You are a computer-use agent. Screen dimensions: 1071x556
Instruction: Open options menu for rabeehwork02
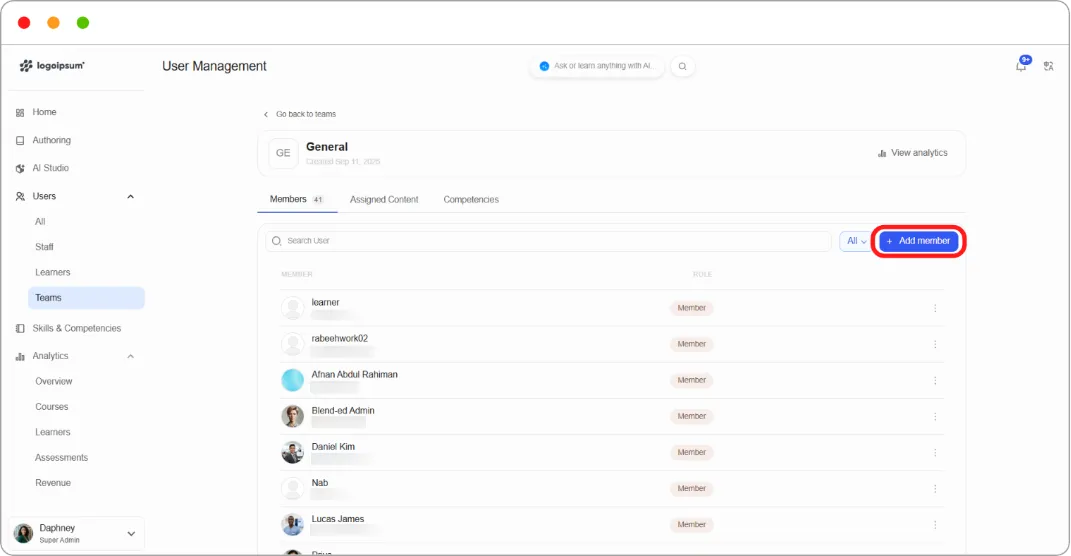[x=935, y=344]
